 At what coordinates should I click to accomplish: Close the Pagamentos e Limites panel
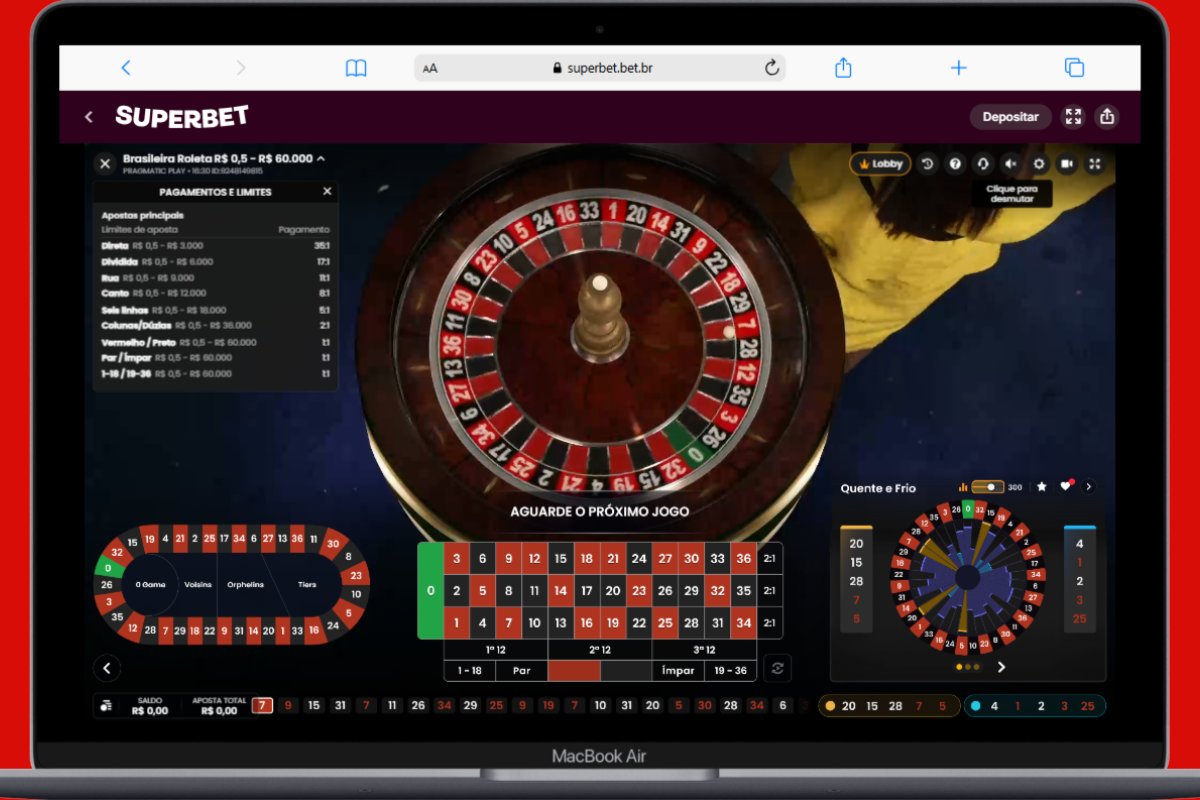(x=327, y=191)
